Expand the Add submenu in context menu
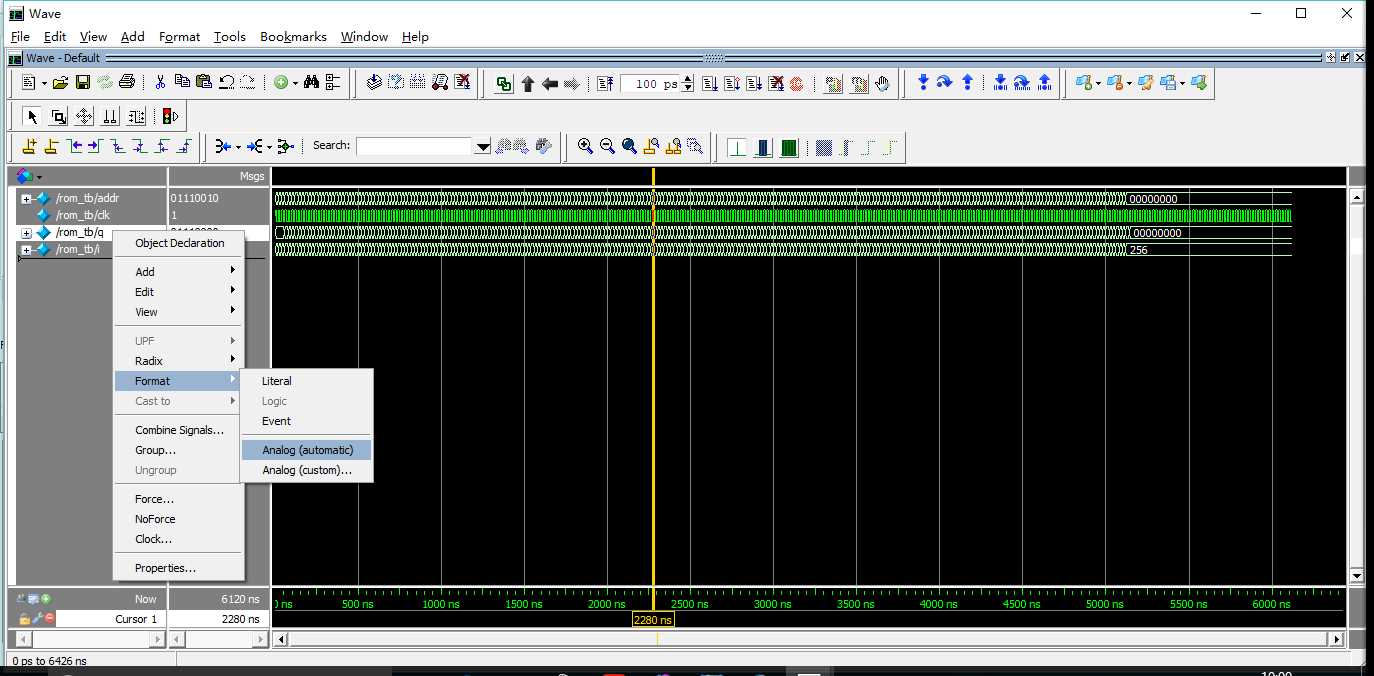This screenshot has width=1374, height=676. [x=178, y=271]
